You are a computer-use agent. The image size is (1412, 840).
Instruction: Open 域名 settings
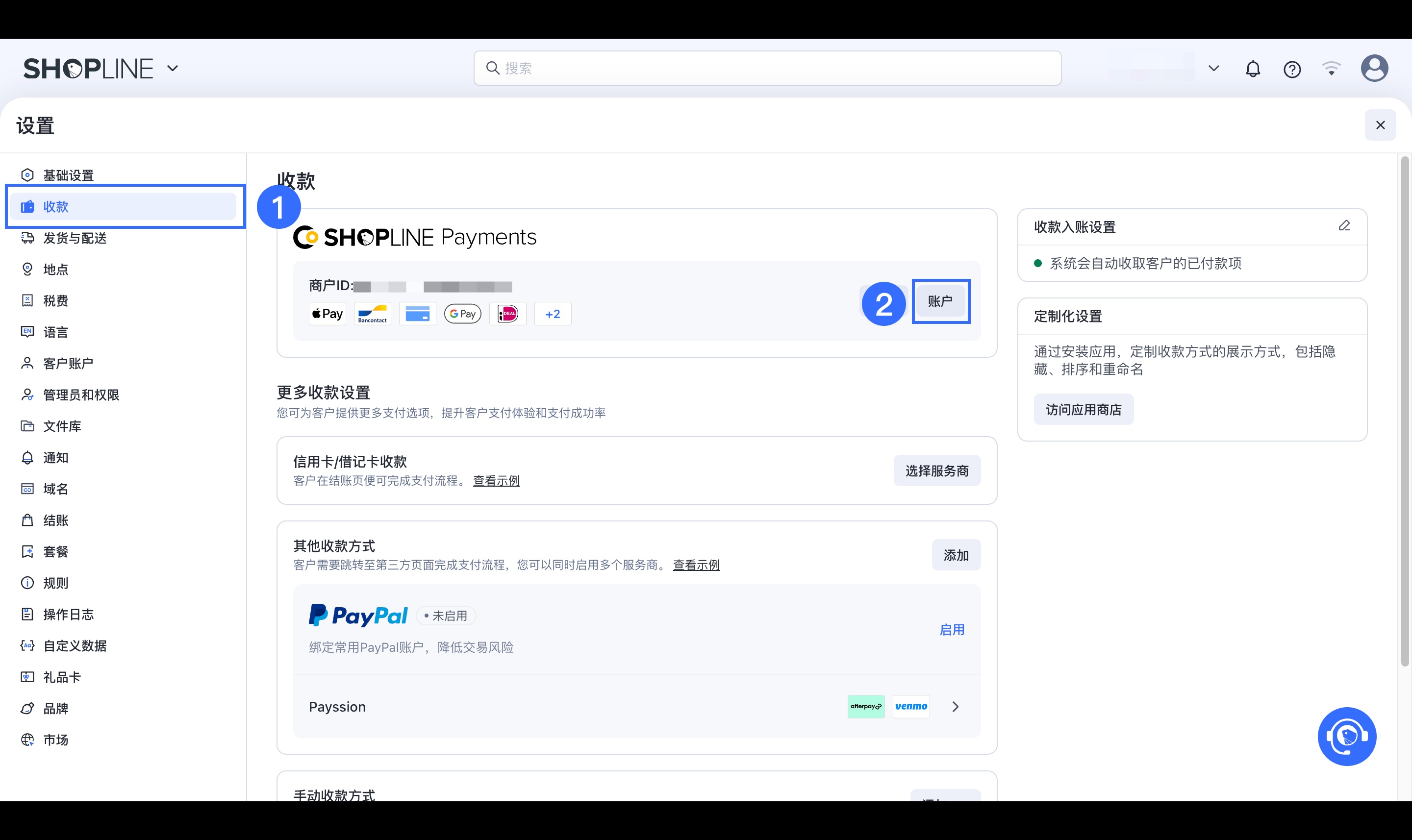click(x=124, y=489)
